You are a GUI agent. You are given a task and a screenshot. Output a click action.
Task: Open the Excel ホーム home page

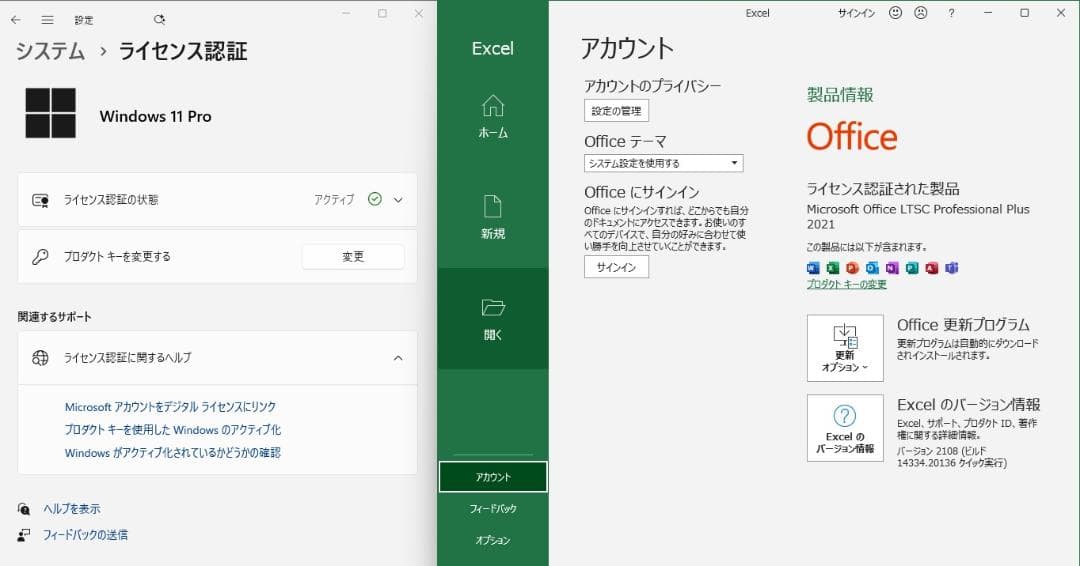(493, 116)
